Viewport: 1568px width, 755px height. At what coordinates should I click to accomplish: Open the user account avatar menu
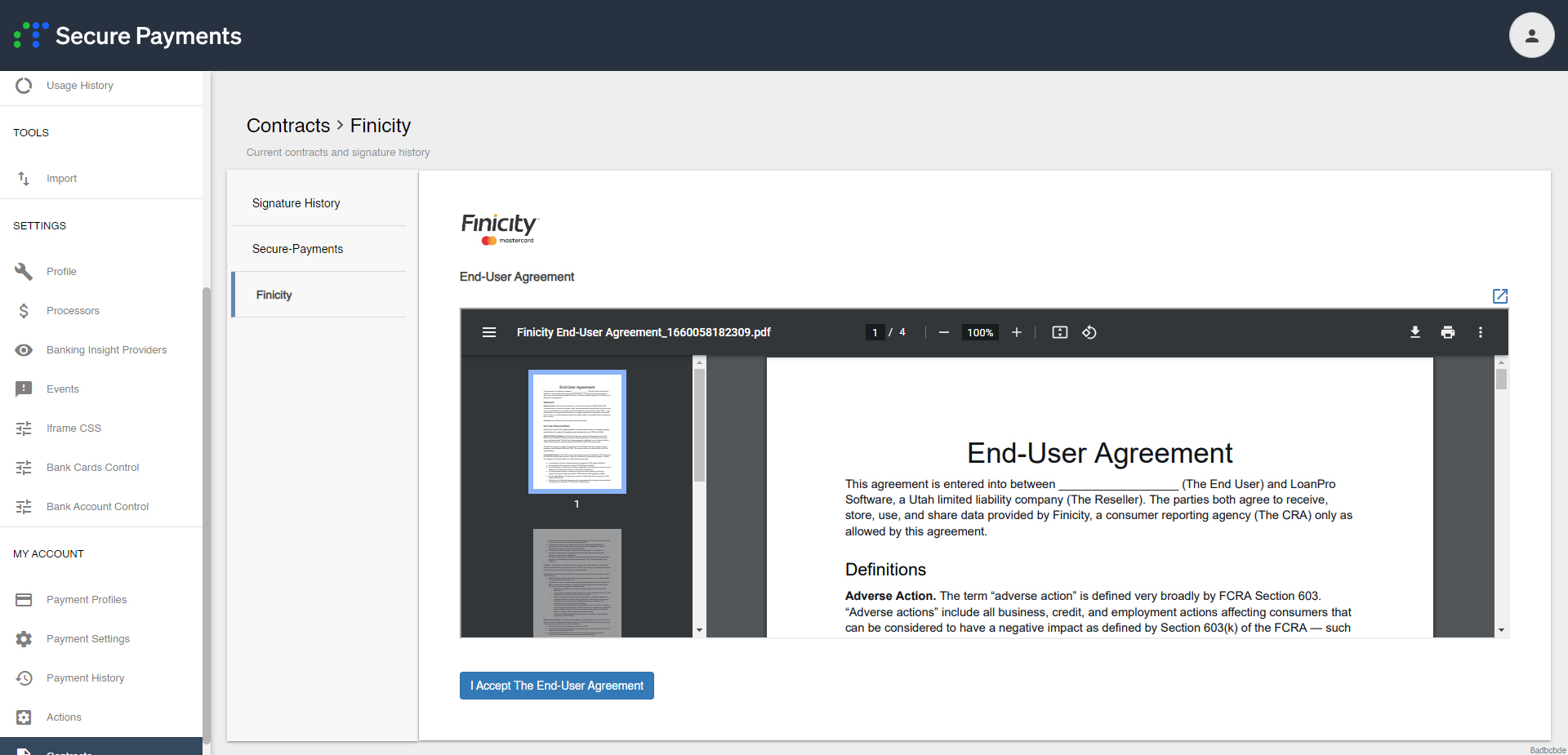(x=1531, y=35)
